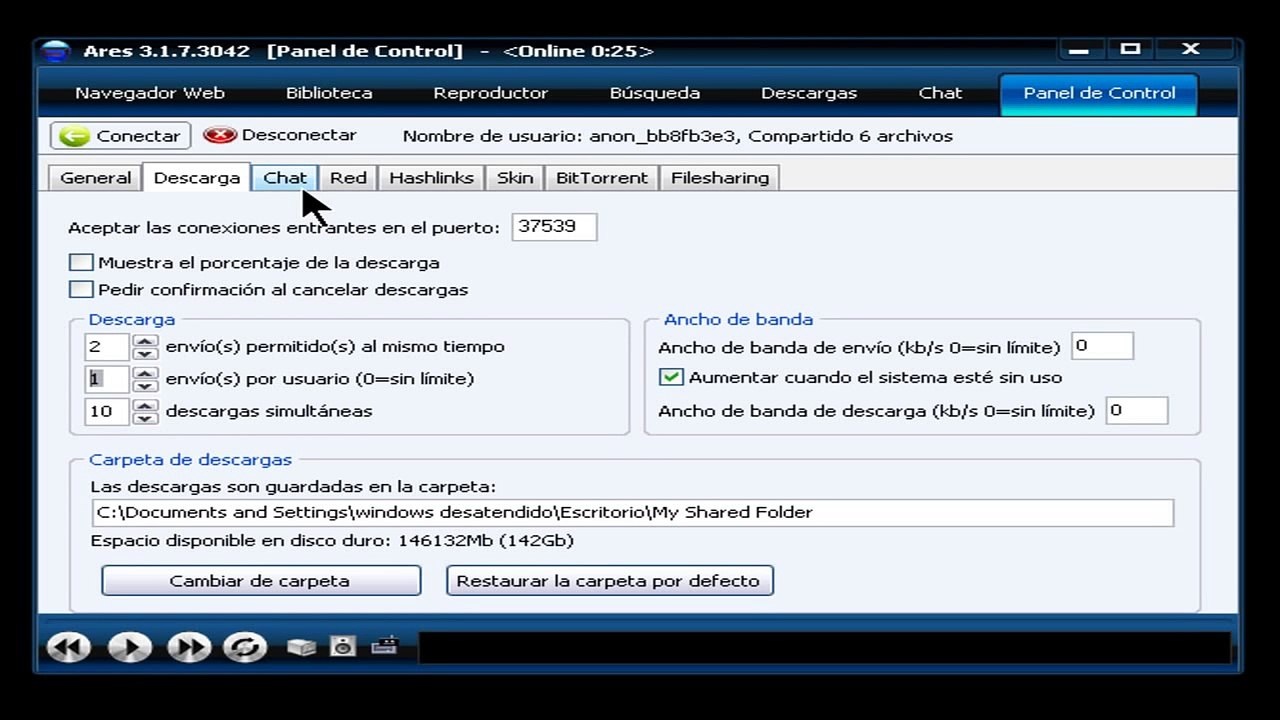Screen dimensions: 1280x720
Task: Enable 'Muestra el porcentaje de la descarga'
Action: [81, 263]
